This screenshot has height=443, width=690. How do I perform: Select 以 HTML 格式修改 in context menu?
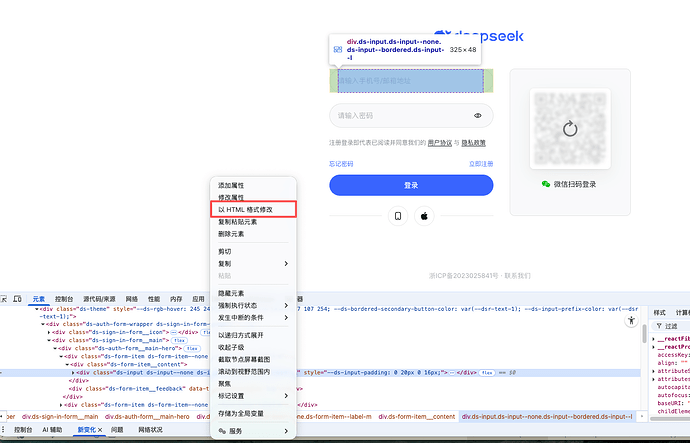[x=245, y=209]
